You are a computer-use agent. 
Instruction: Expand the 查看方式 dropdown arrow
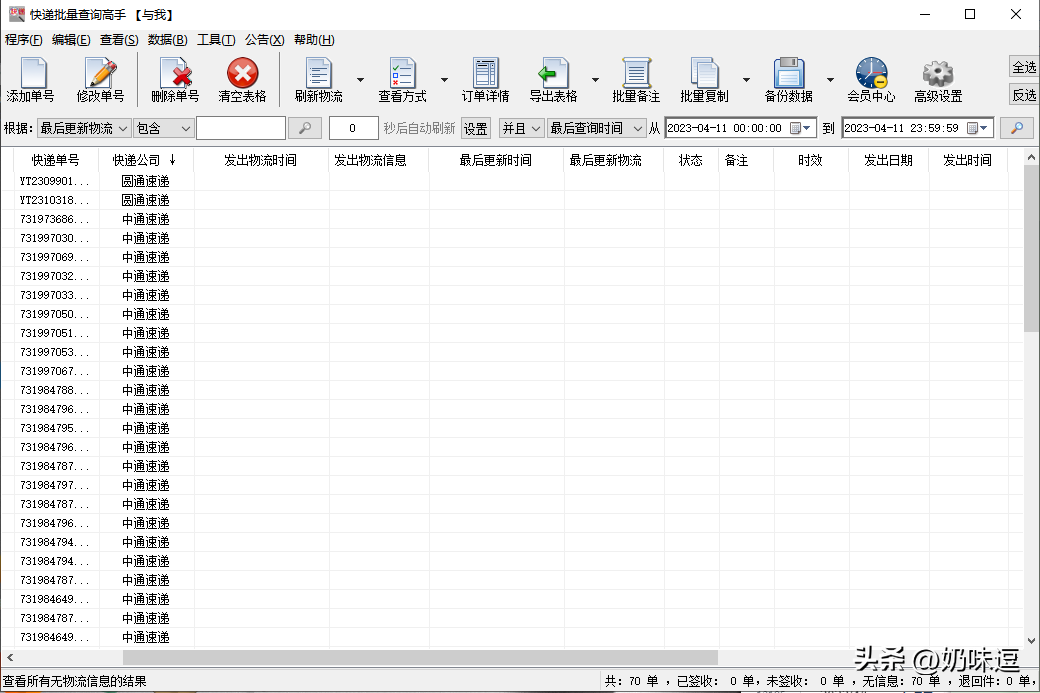444,80
